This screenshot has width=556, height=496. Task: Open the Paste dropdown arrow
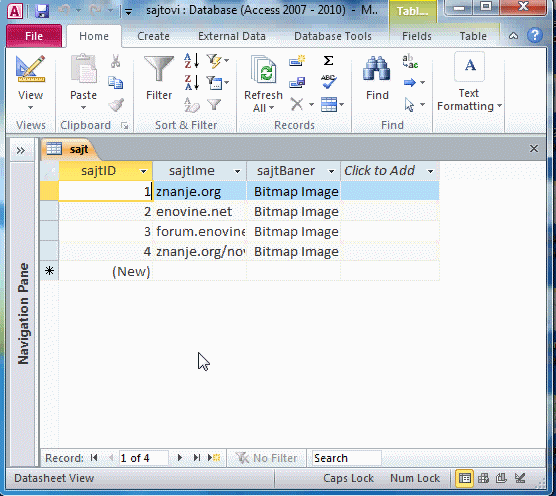click(x=83, y=107)
